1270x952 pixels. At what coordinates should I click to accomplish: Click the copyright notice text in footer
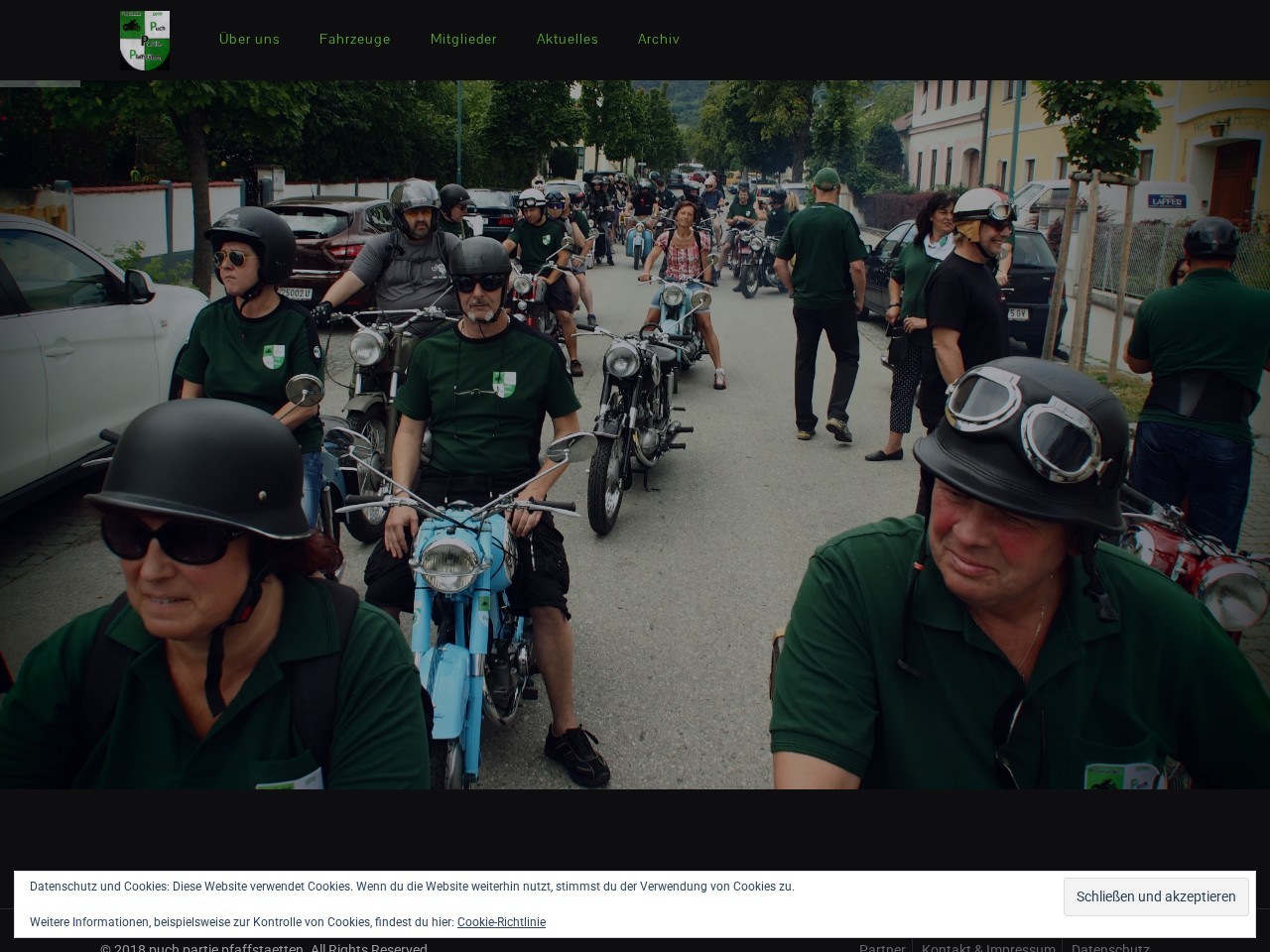(263, 947)
